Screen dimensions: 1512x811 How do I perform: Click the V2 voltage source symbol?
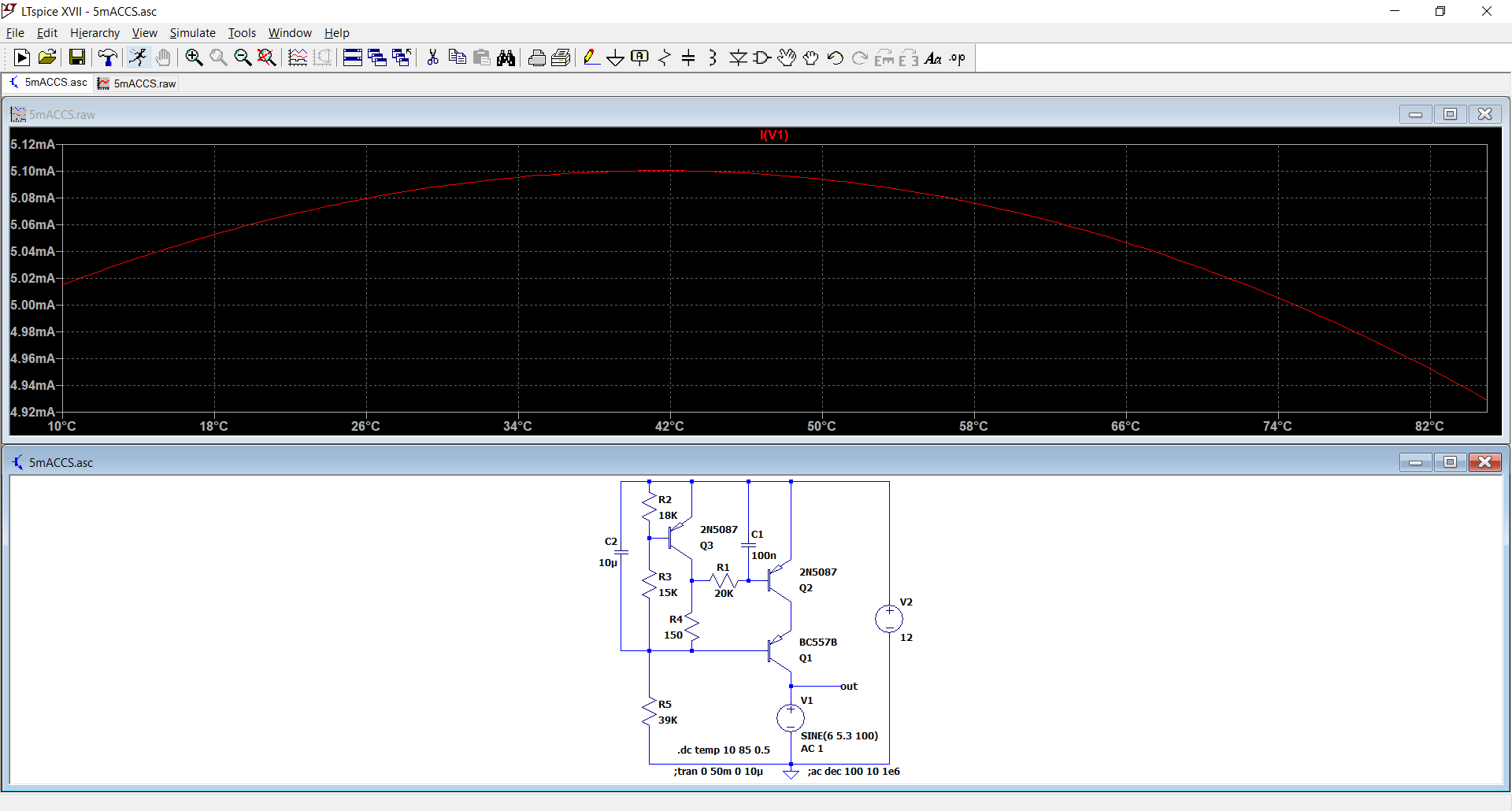pos(889,619)
